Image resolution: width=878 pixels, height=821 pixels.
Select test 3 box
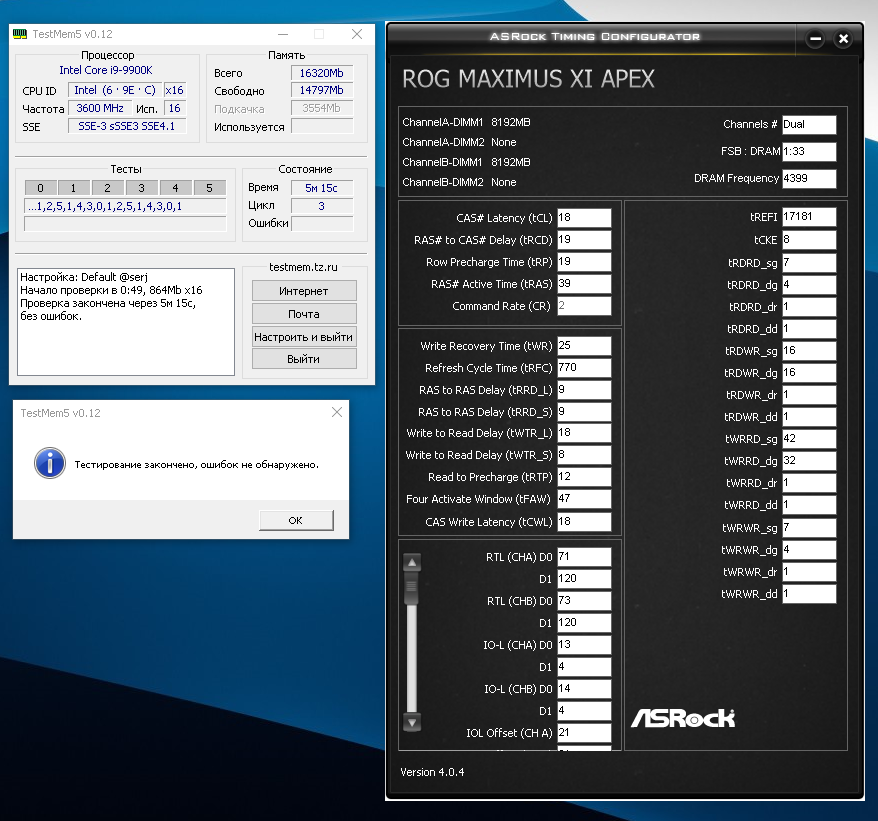click(142, 188)
